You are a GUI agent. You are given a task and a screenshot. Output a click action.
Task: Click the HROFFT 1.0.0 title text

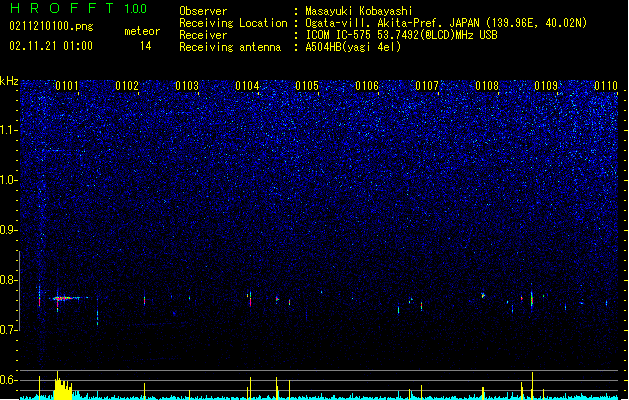pyautogui.click(x=78, y=8)
